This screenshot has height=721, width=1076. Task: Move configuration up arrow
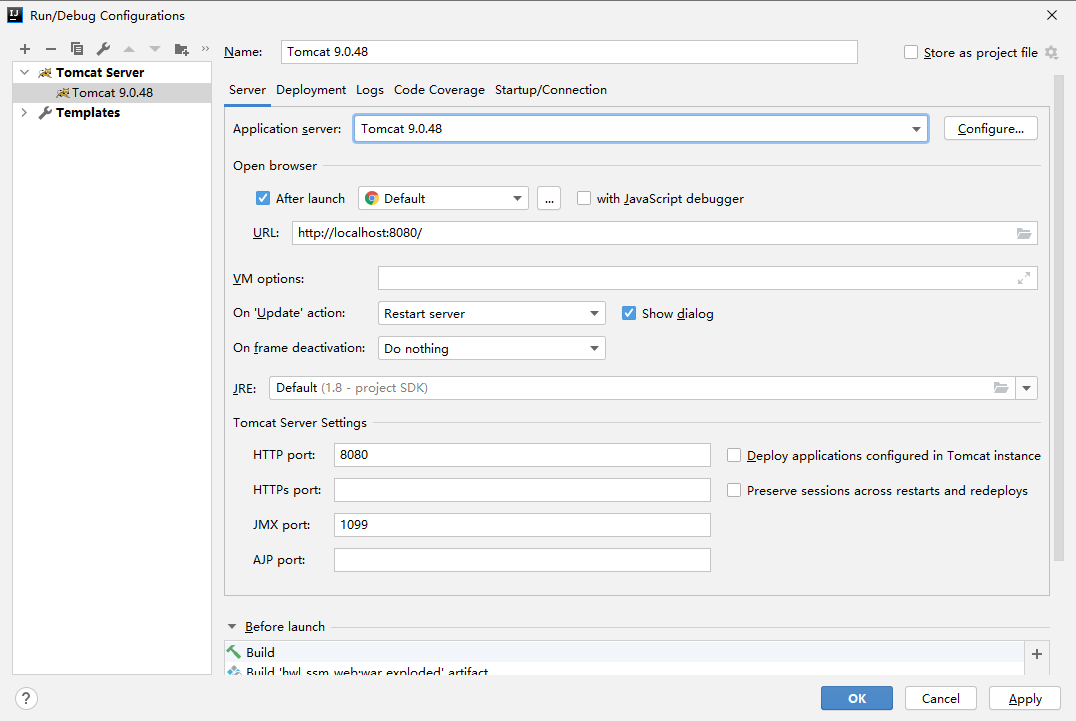pos(129,49)
